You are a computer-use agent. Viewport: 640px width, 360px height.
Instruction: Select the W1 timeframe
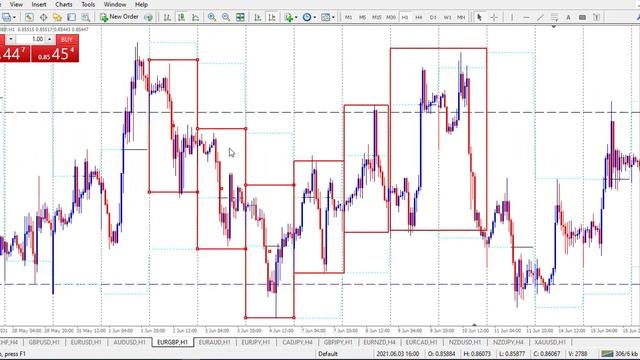point(447,17)
